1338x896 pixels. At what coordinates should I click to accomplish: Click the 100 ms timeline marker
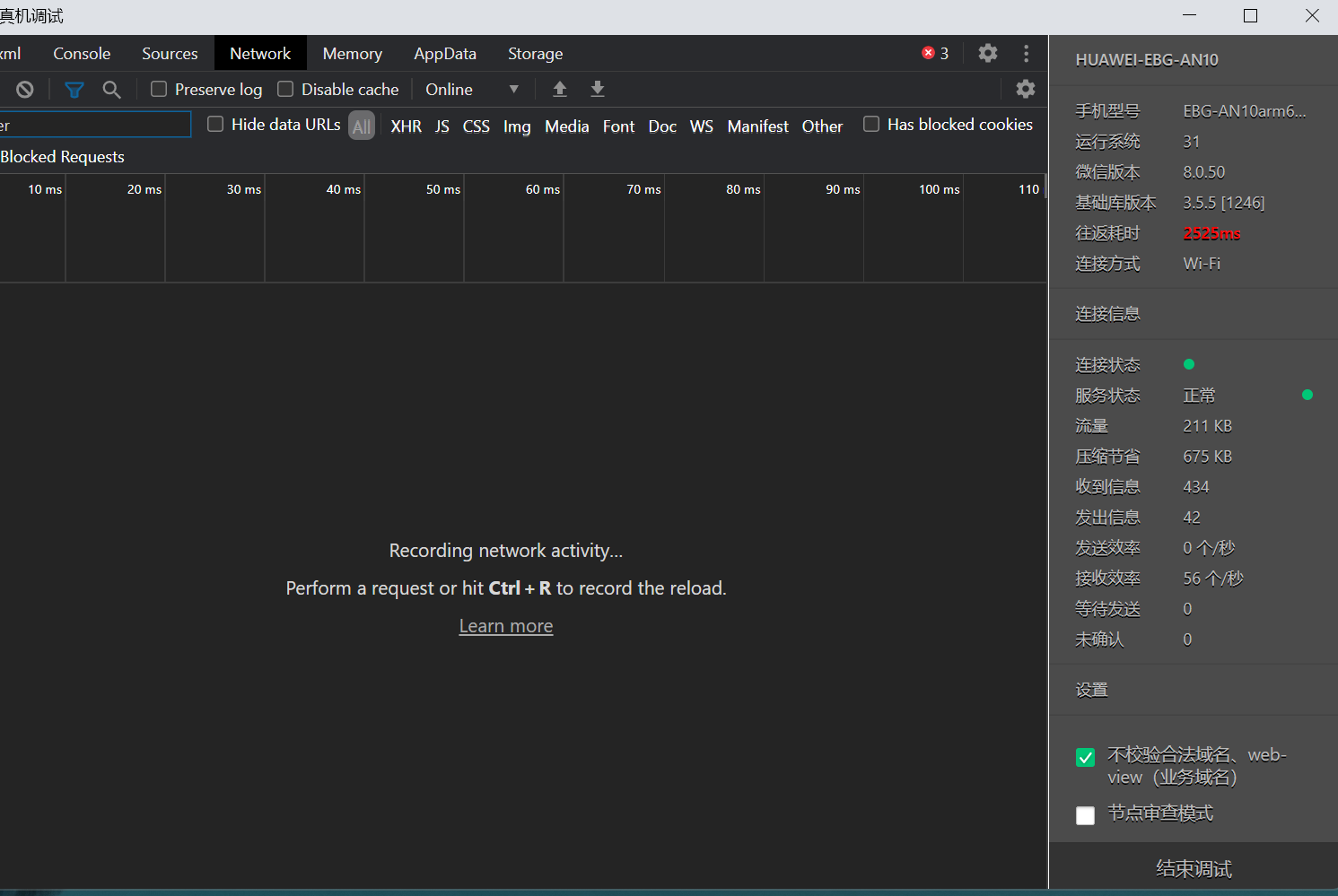point(940,189)
